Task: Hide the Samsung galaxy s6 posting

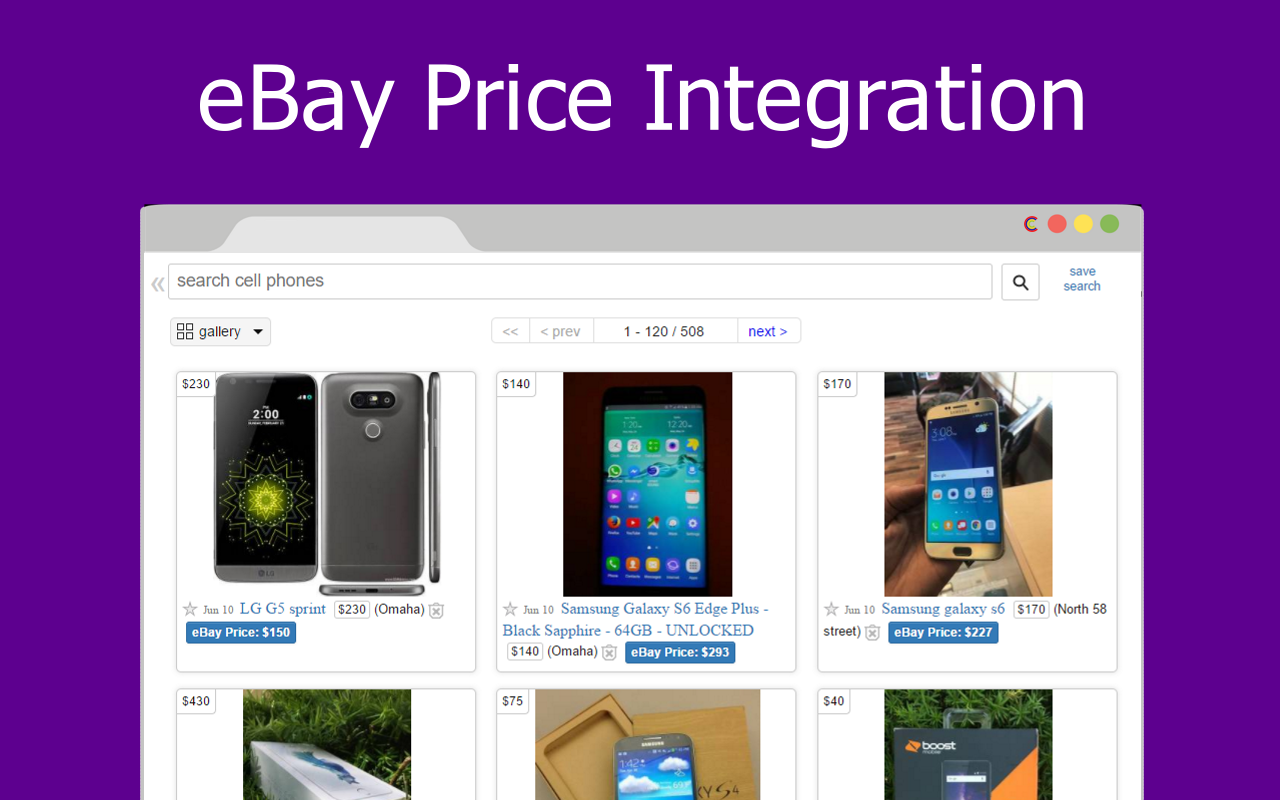Action: tap(873, 632)
